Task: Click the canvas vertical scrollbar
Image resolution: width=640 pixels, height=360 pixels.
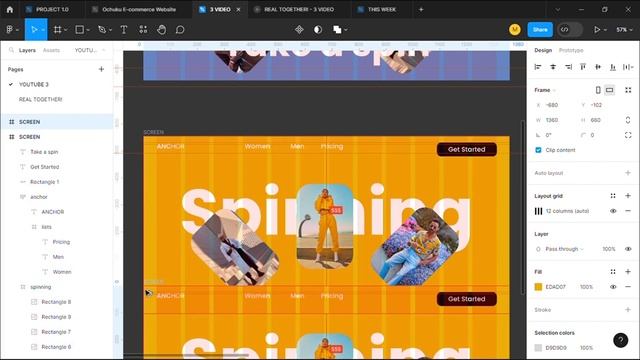Action: click(x=523, y=207)
